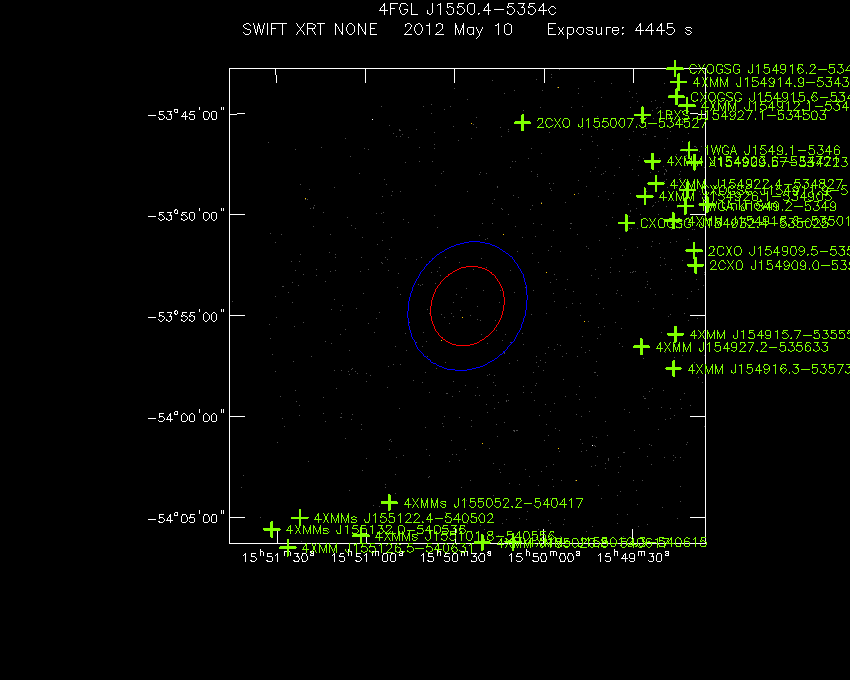Click the Exposure: 4445 s text
Image resolution: width=850 pixels, height=680 pixels.
point(620,30)
